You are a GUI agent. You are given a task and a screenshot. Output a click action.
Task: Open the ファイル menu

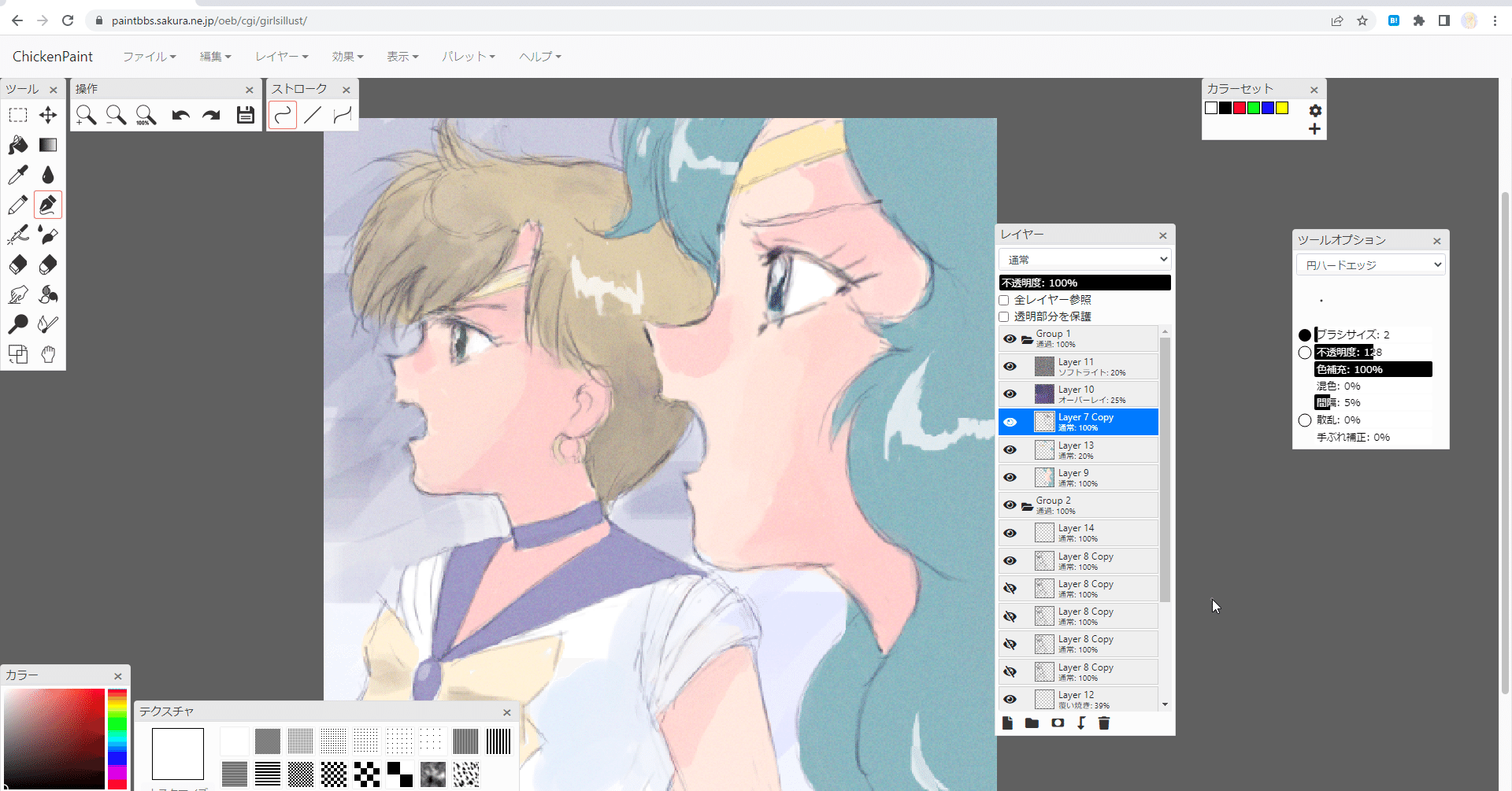pos(149,57)
